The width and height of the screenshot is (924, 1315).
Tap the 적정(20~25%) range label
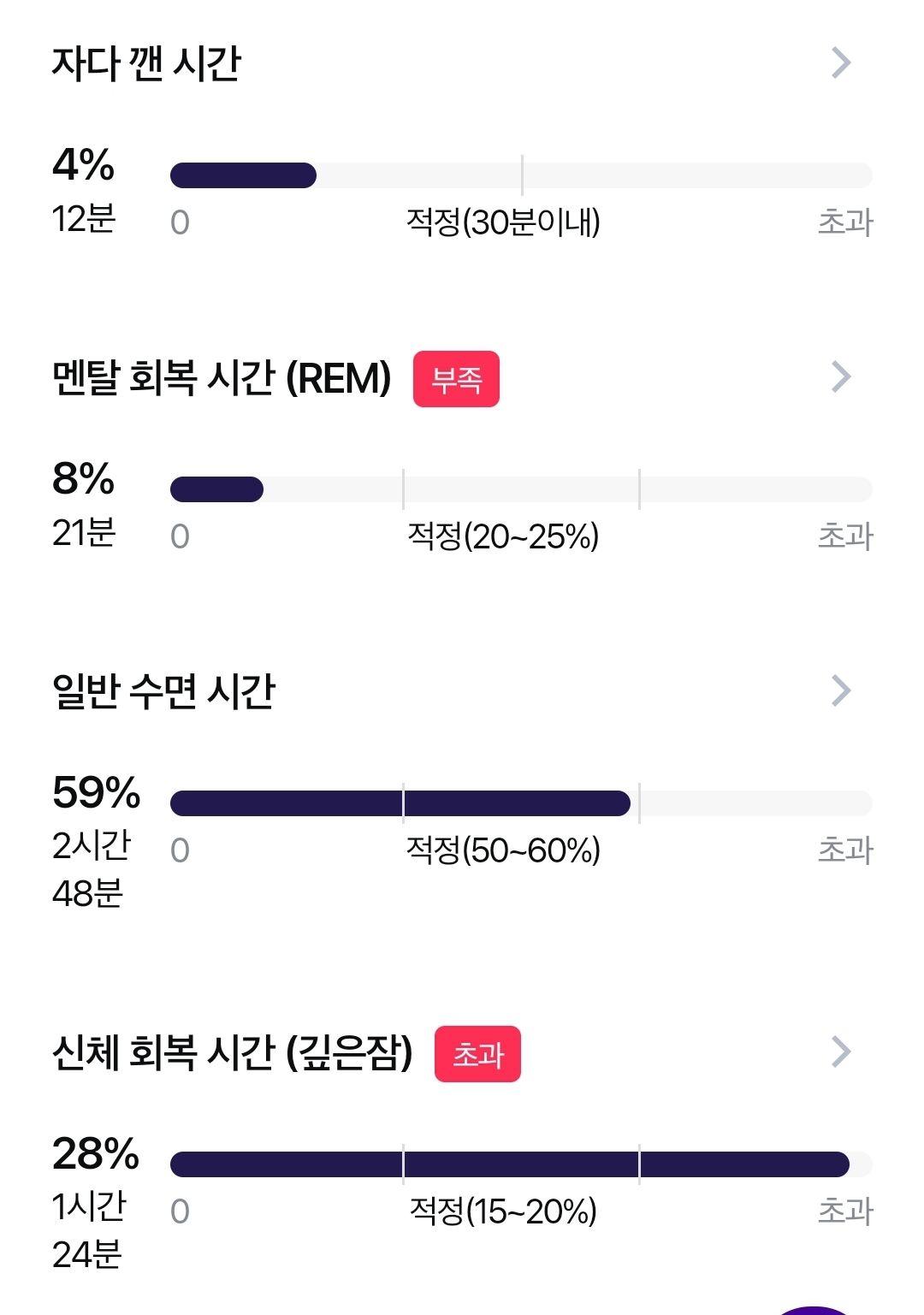click(503, 536)
